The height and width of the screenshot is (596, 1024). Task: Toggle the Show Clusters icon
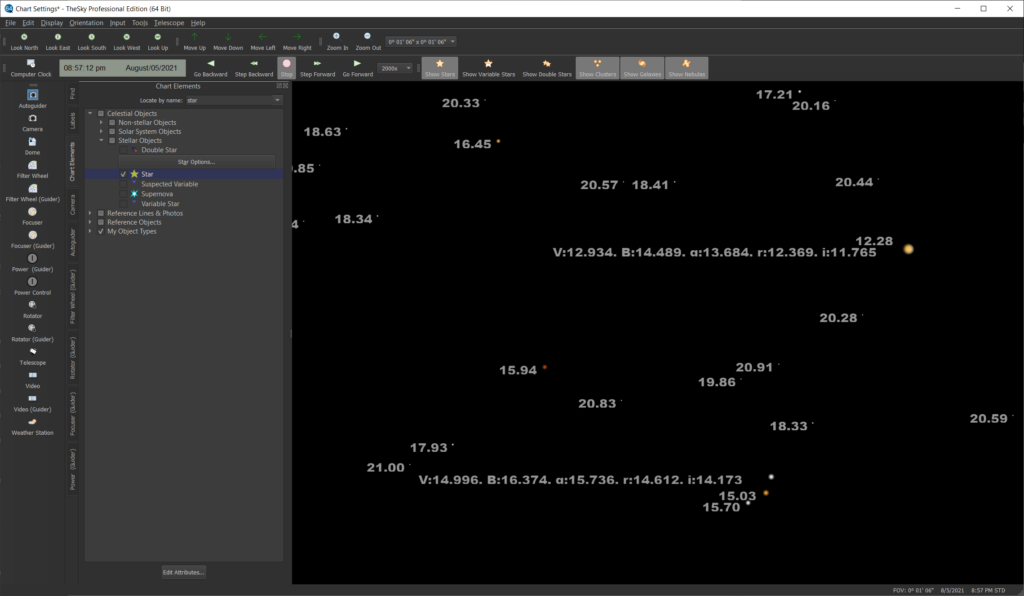click(597, 68)
